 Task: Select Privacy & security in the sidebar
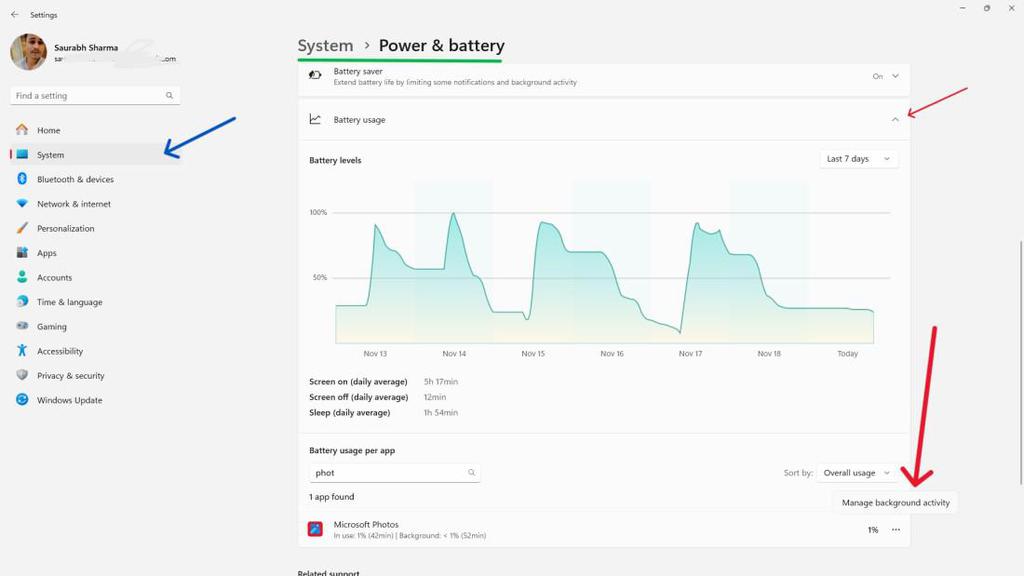70,376
